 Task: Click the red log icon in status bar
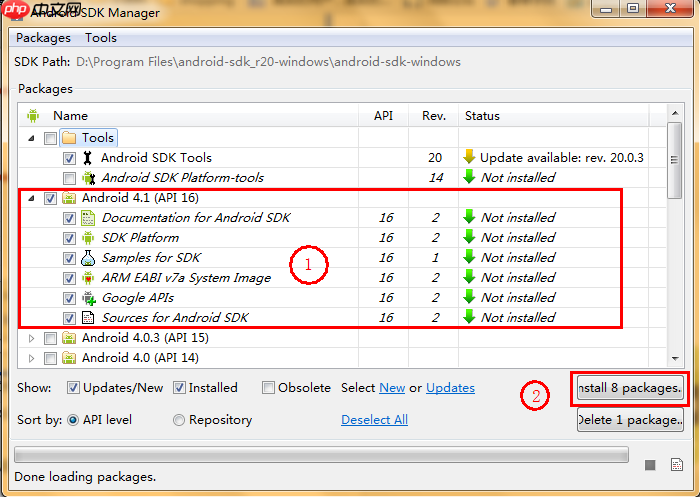(x=677, y=465)
